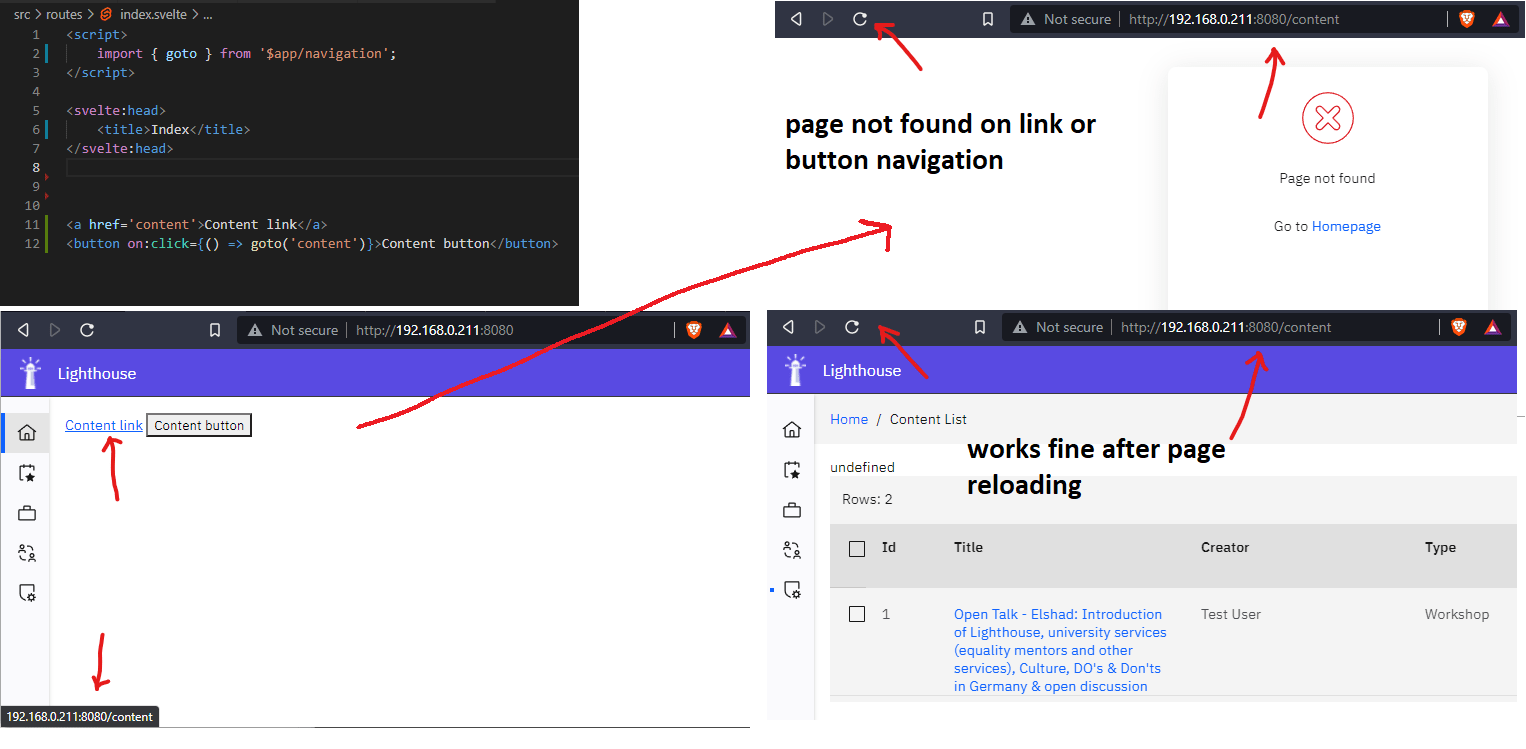1526x749 pixels.
Task: Open the Open Talk - Elshad title link
Action: pos(1060,650)
